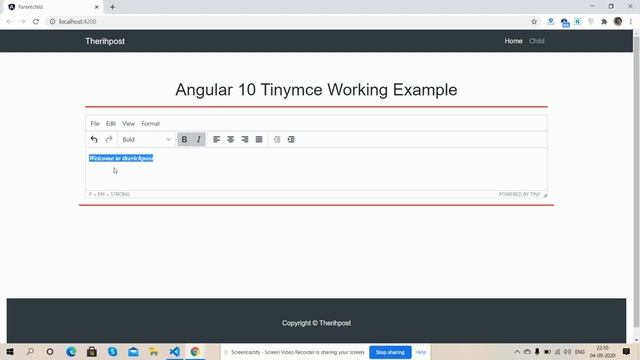640x360 pixels.
Task: Click the POWERED BY TINY link
Action: point(520,194)
